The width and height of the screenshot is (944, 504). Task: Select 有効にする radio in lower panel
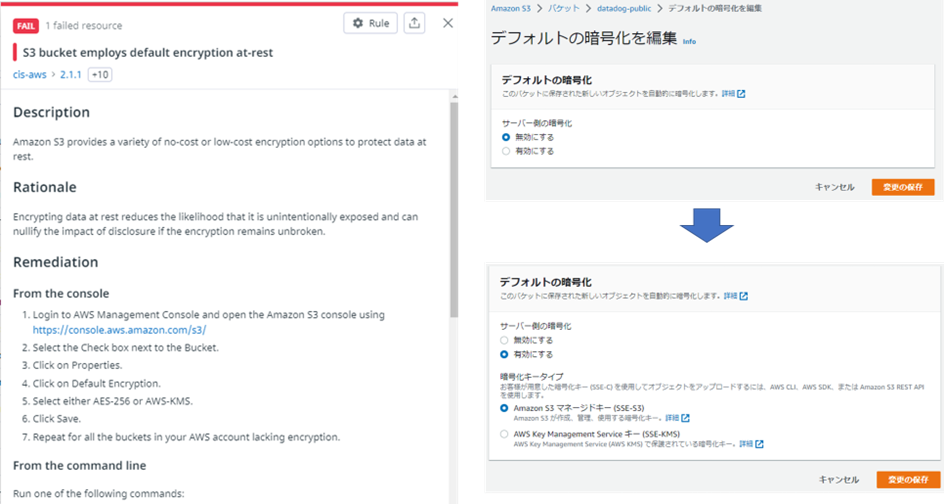[504, 355]
